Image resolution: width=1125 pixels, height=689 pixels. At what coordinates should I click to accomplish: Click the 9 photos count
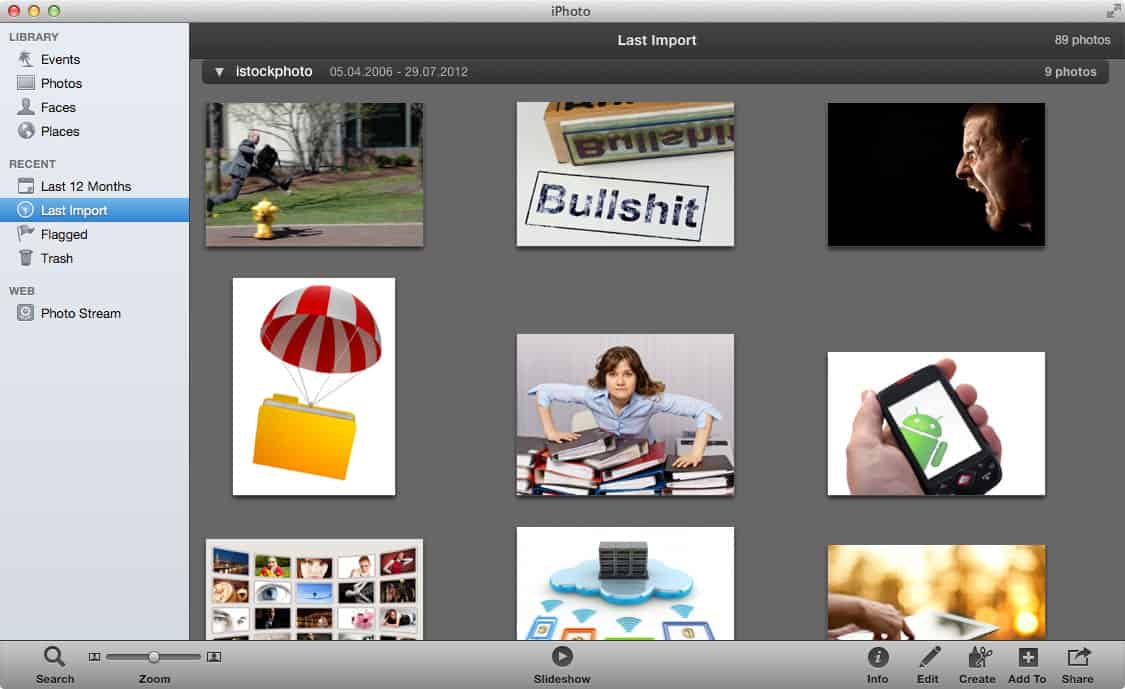pyautogui.click(x=1070, y=72)
